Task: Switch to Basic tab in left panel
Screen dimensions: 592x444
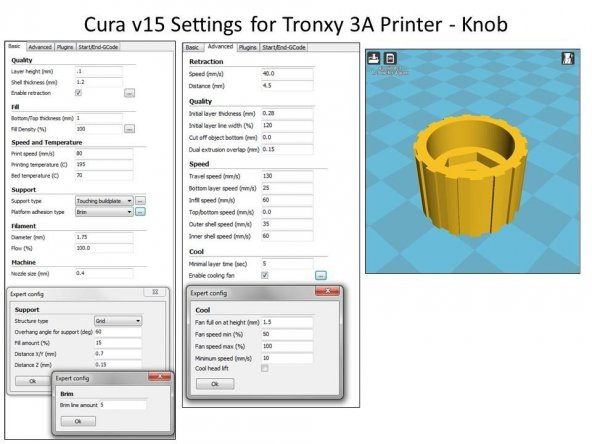Action: click(14, 46)
